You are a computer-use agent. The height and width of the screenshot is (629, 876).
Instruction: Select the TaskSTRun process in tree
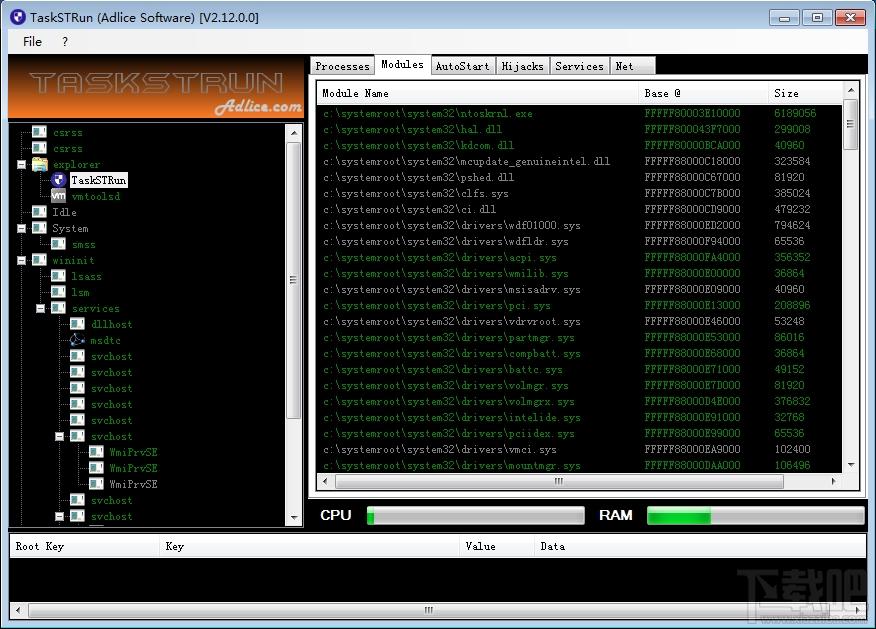point(99,180)
